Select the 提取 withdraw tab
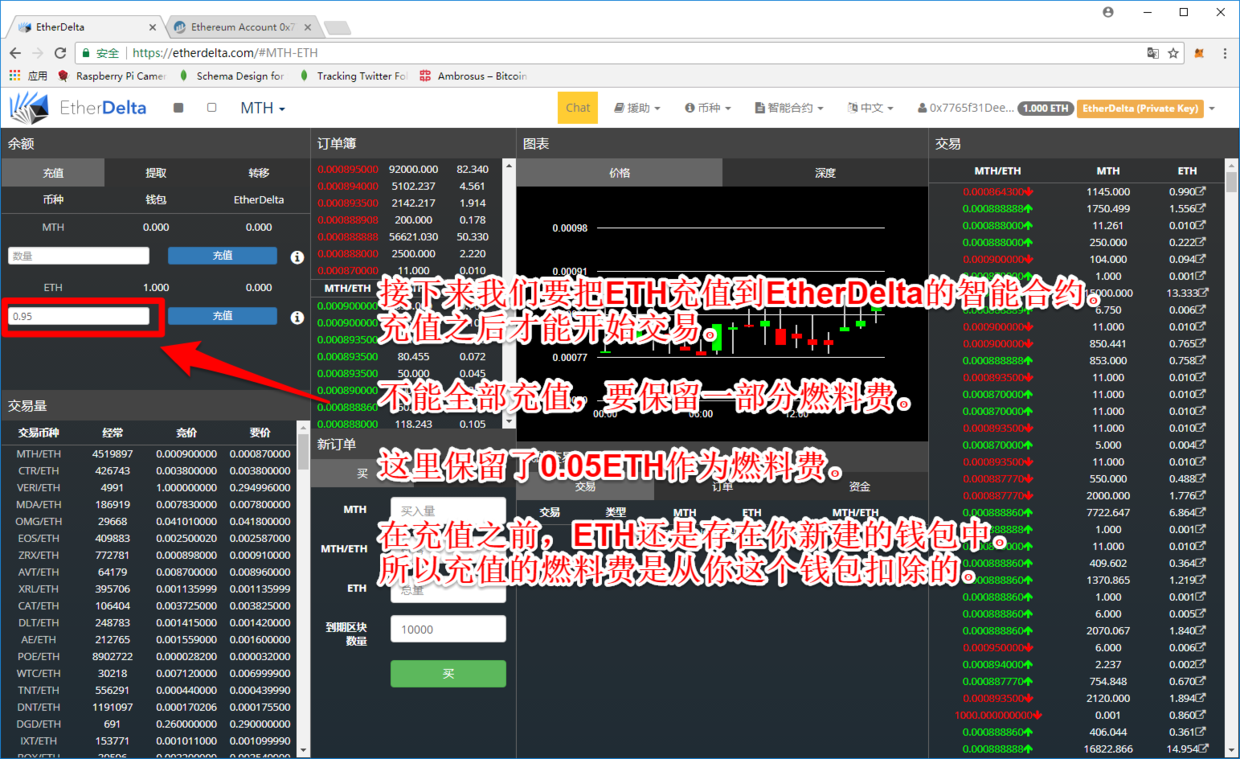 156,173
